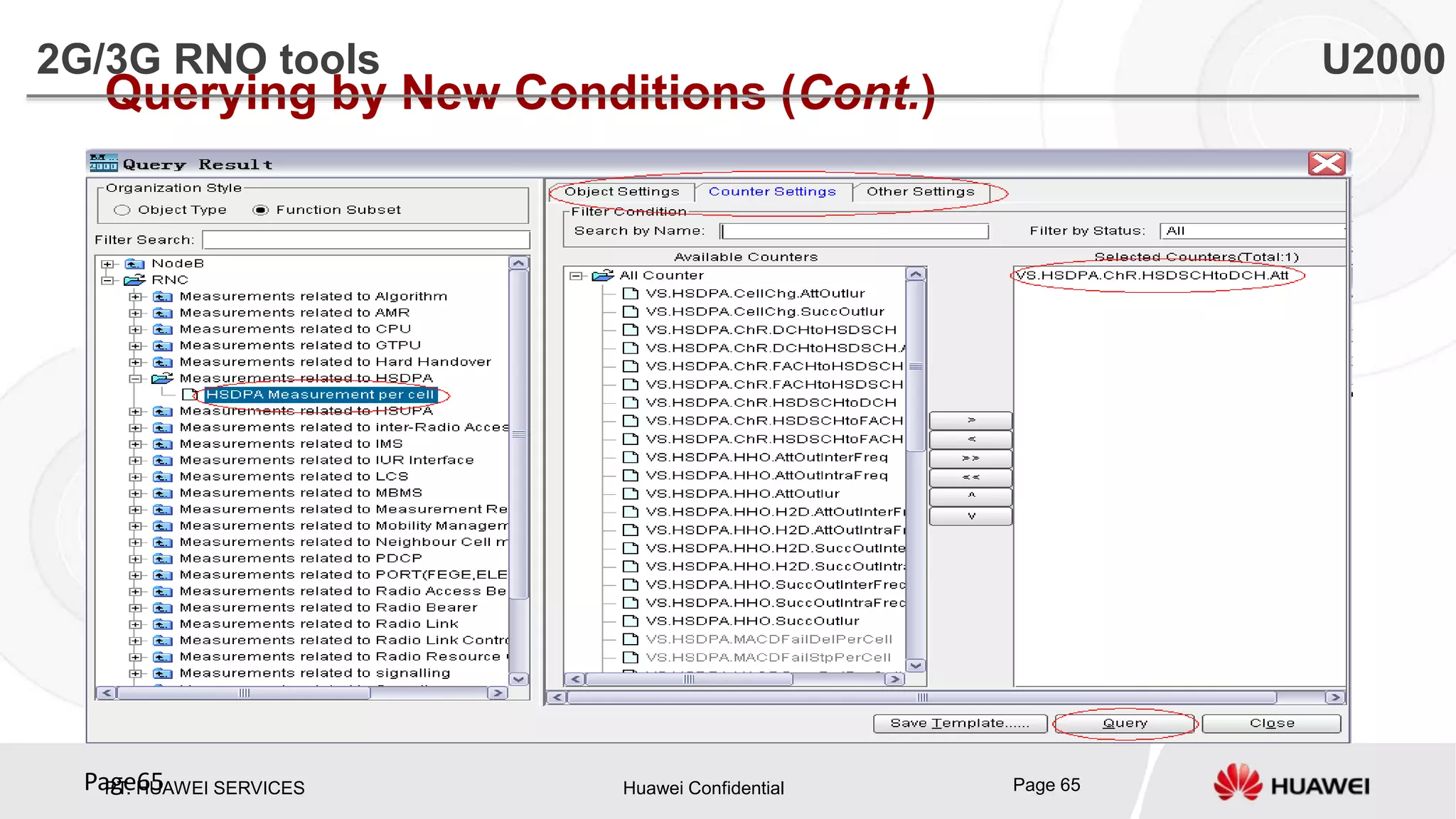Screen dimensions: 1456x819
Task: Click document icon of VS.HSDPA.ChR.HSDSCHtoDCH
Action: [x=630, y=403]
